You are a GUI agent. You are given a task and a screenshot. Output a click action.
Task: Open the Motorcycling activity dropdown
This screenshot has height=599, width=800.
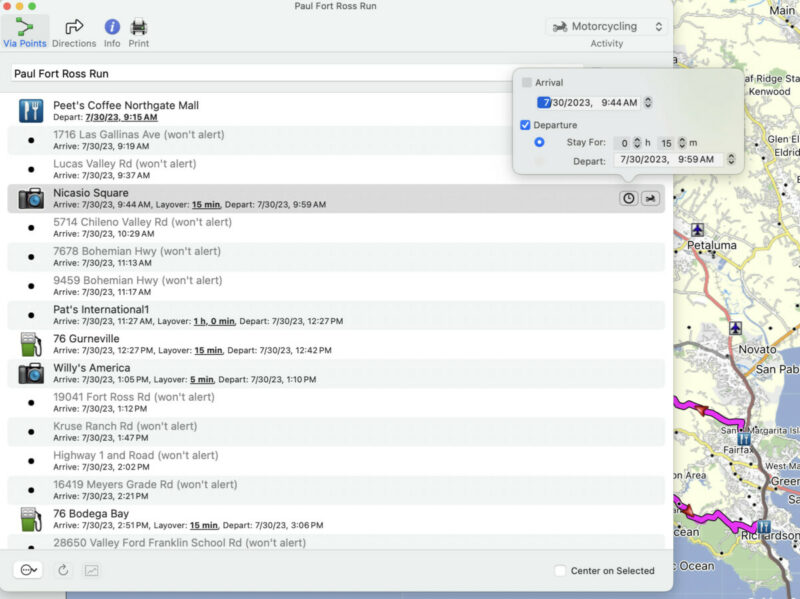pos(607,26)
